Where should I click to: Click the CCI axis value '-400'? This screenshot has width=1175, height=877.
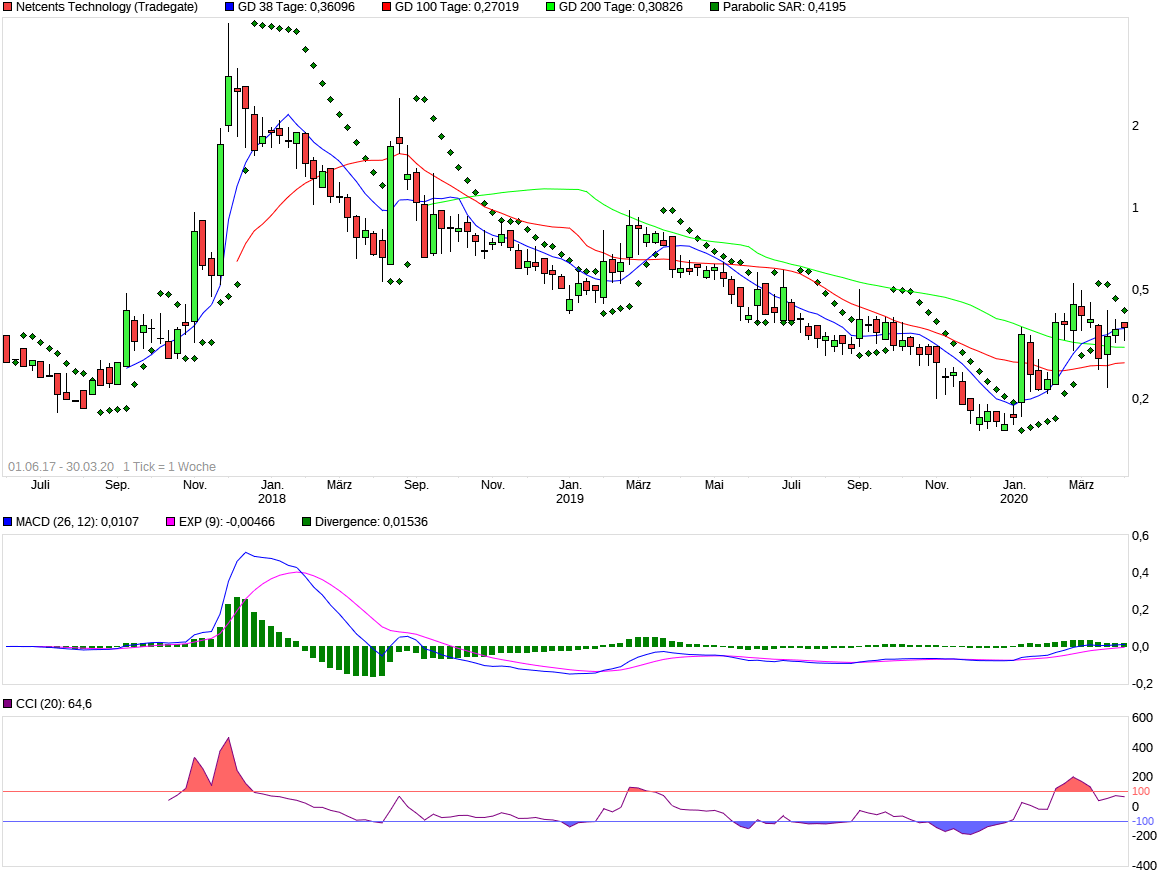[x=1144, y=866]
